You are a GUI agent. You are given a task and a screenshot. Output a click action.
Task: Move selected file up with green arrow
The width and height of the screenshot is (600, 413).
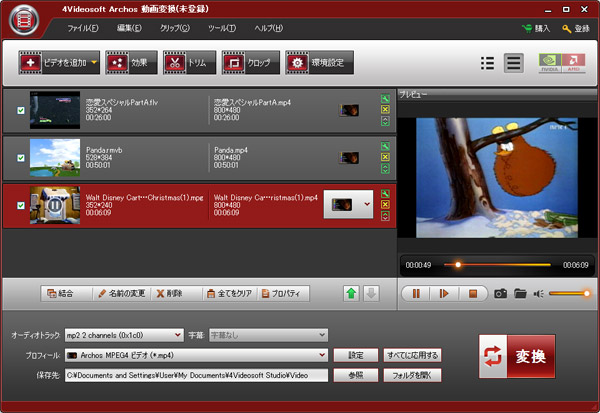[x=351, y=294]
